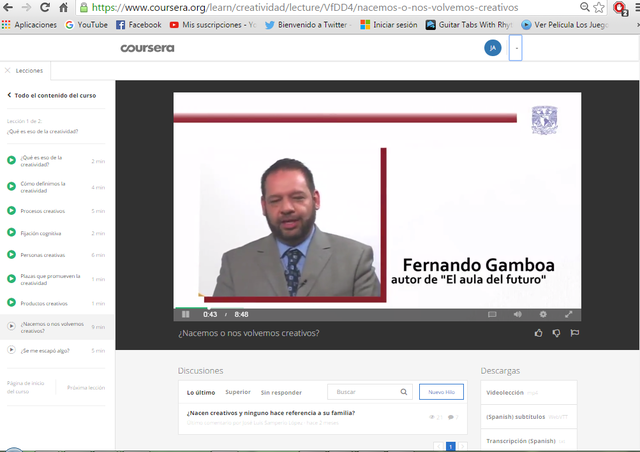The height and width of the screenshot is (452, 640).
Task: Play lesson Cómo definimos la creatividad
Action: pos(56,187)
